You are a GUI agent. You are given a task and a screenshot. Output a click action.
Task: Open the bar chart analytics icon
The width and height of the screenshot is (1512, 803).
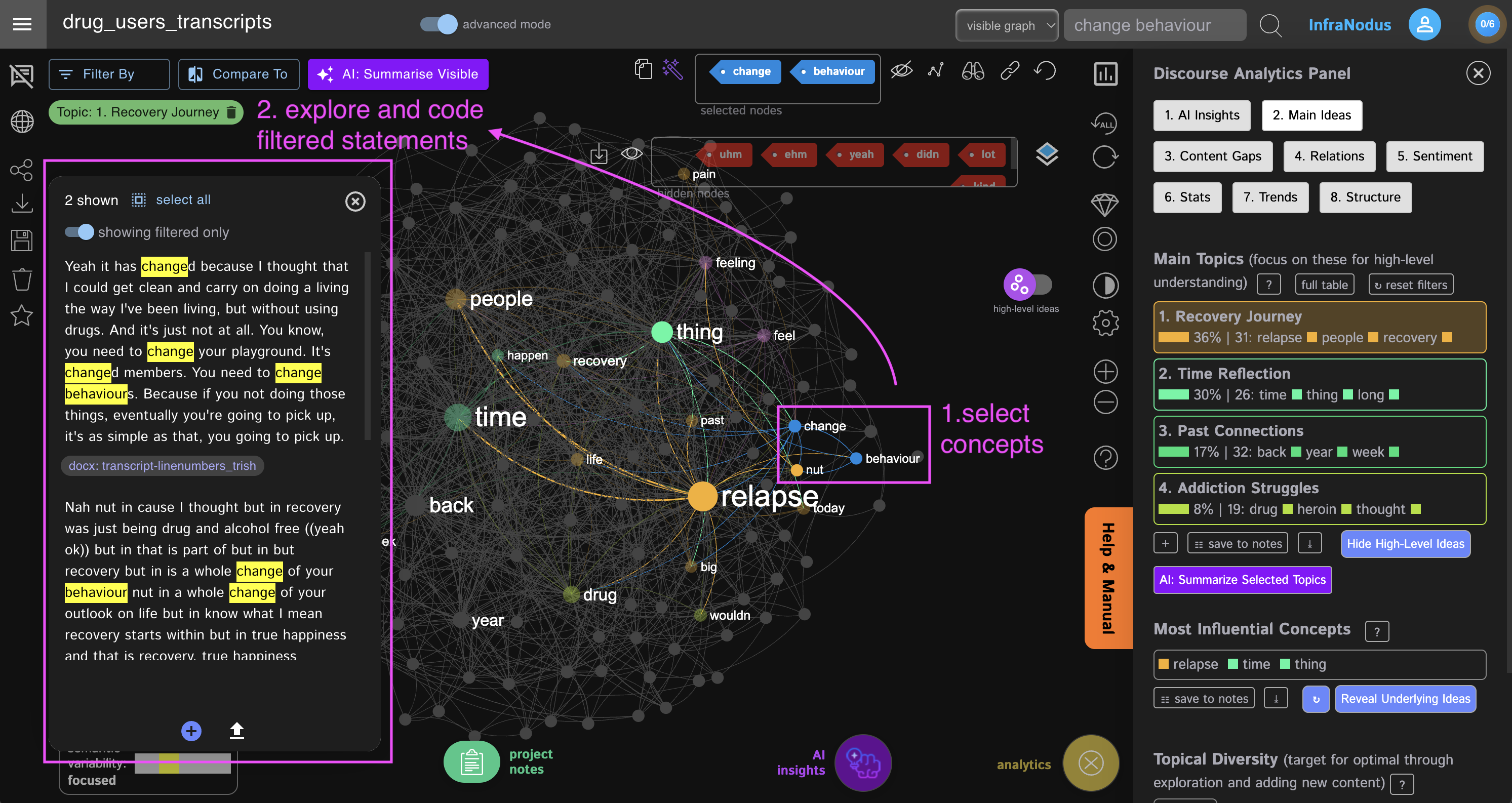click(1105, 74)
